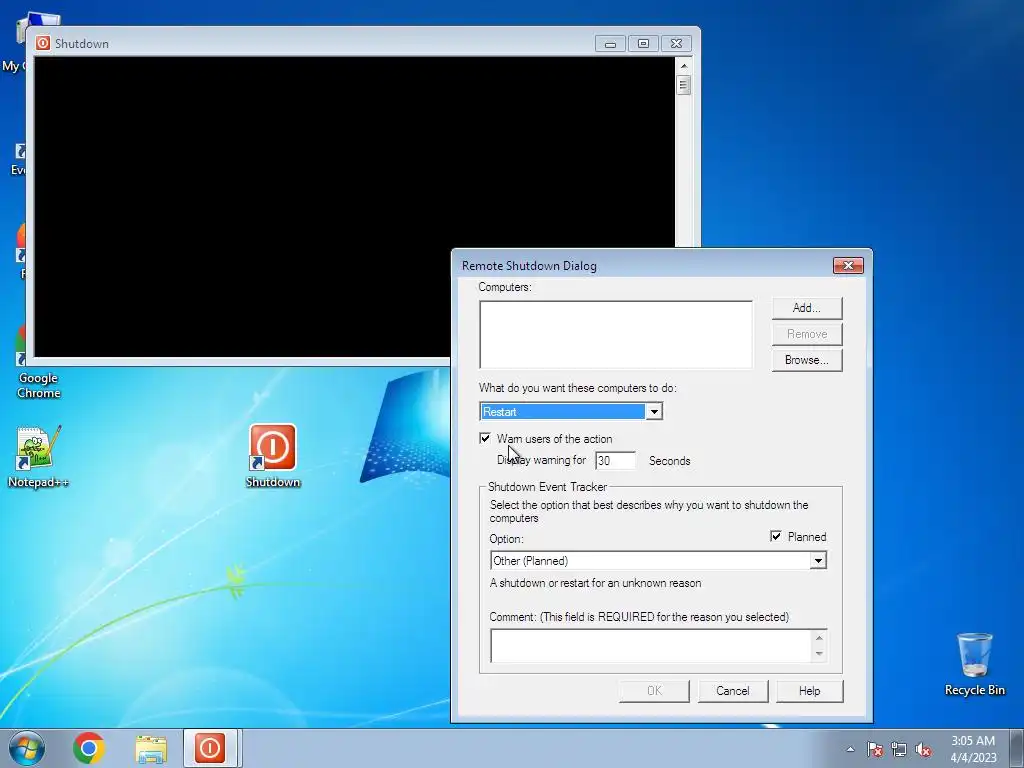
Task: Click the Browse... button
Action: (807, 360)
